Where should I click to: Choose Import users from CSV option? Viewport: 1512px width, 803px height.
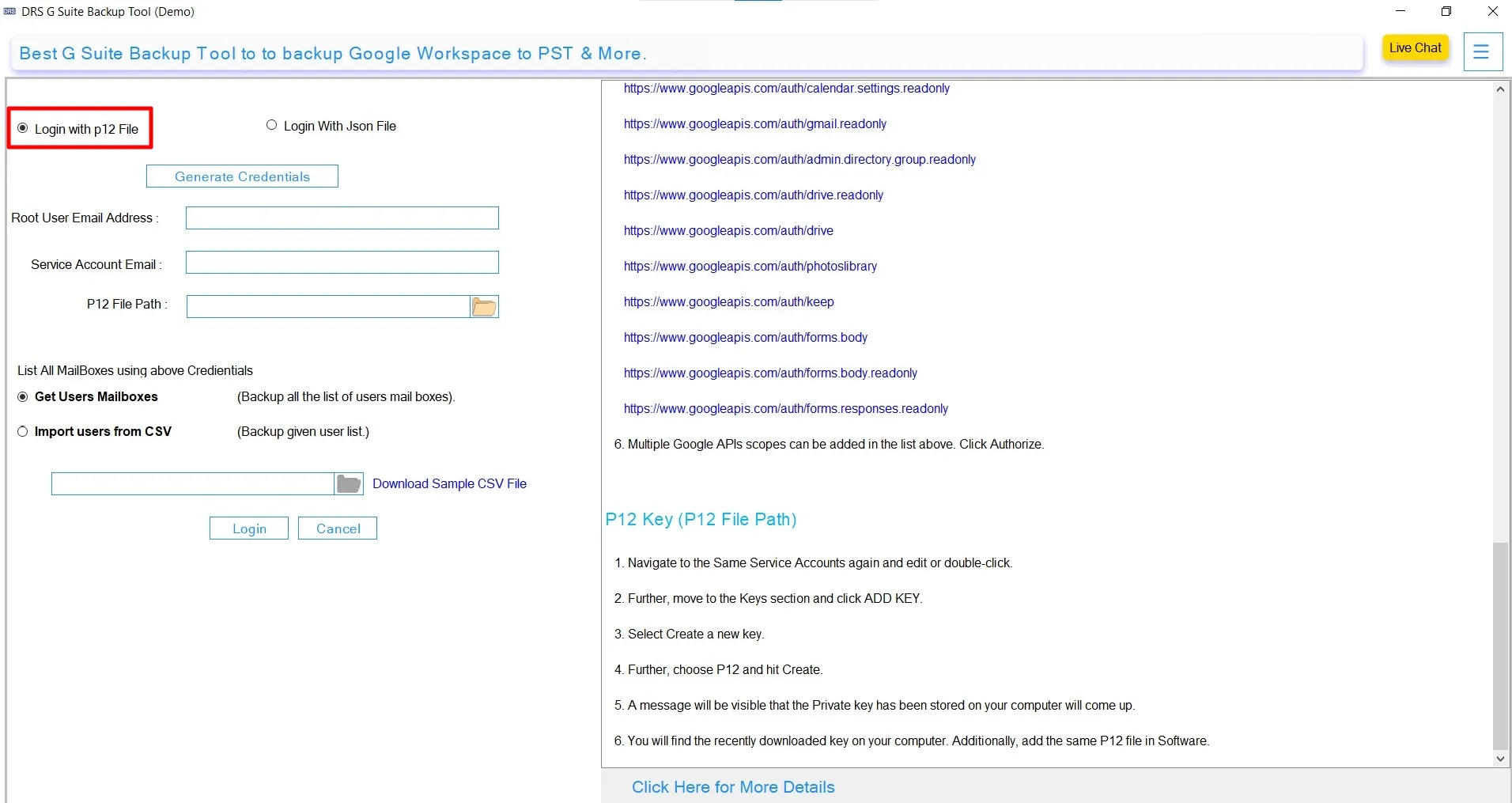coord(94,432)
